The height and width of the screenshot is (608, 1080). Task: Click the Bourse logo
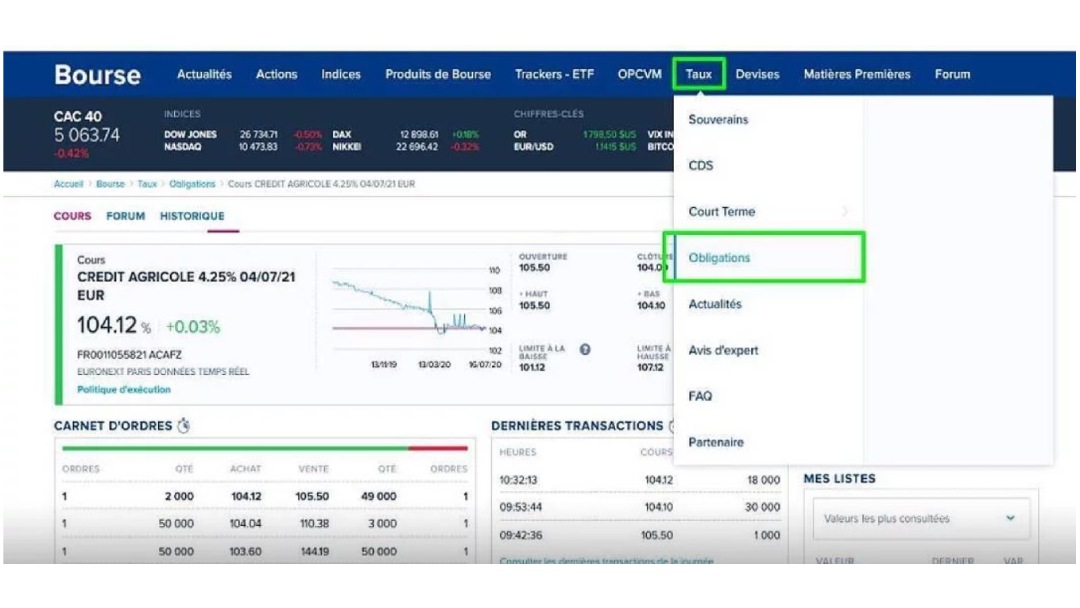[97, 75]
